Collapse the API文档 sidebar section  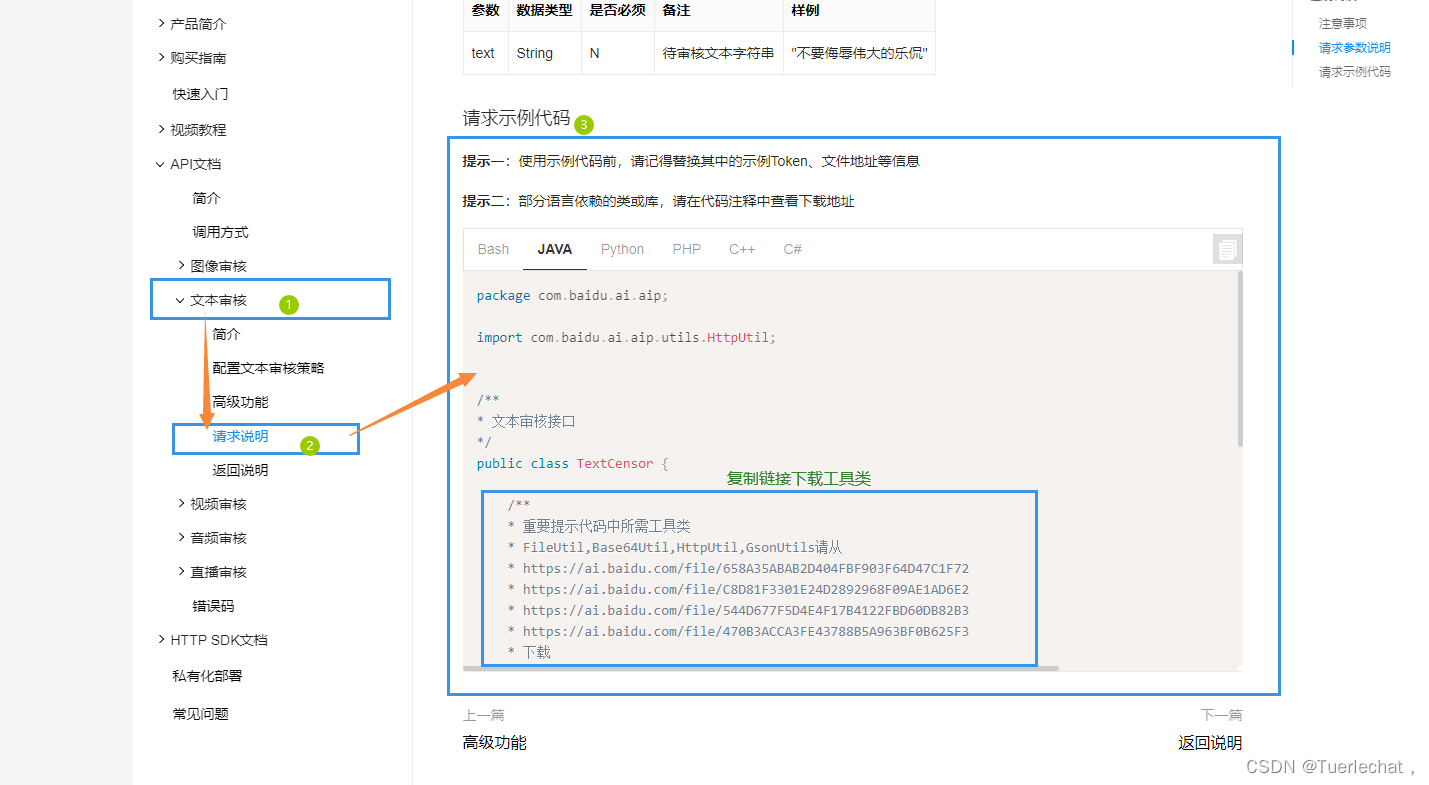[188, 164]
